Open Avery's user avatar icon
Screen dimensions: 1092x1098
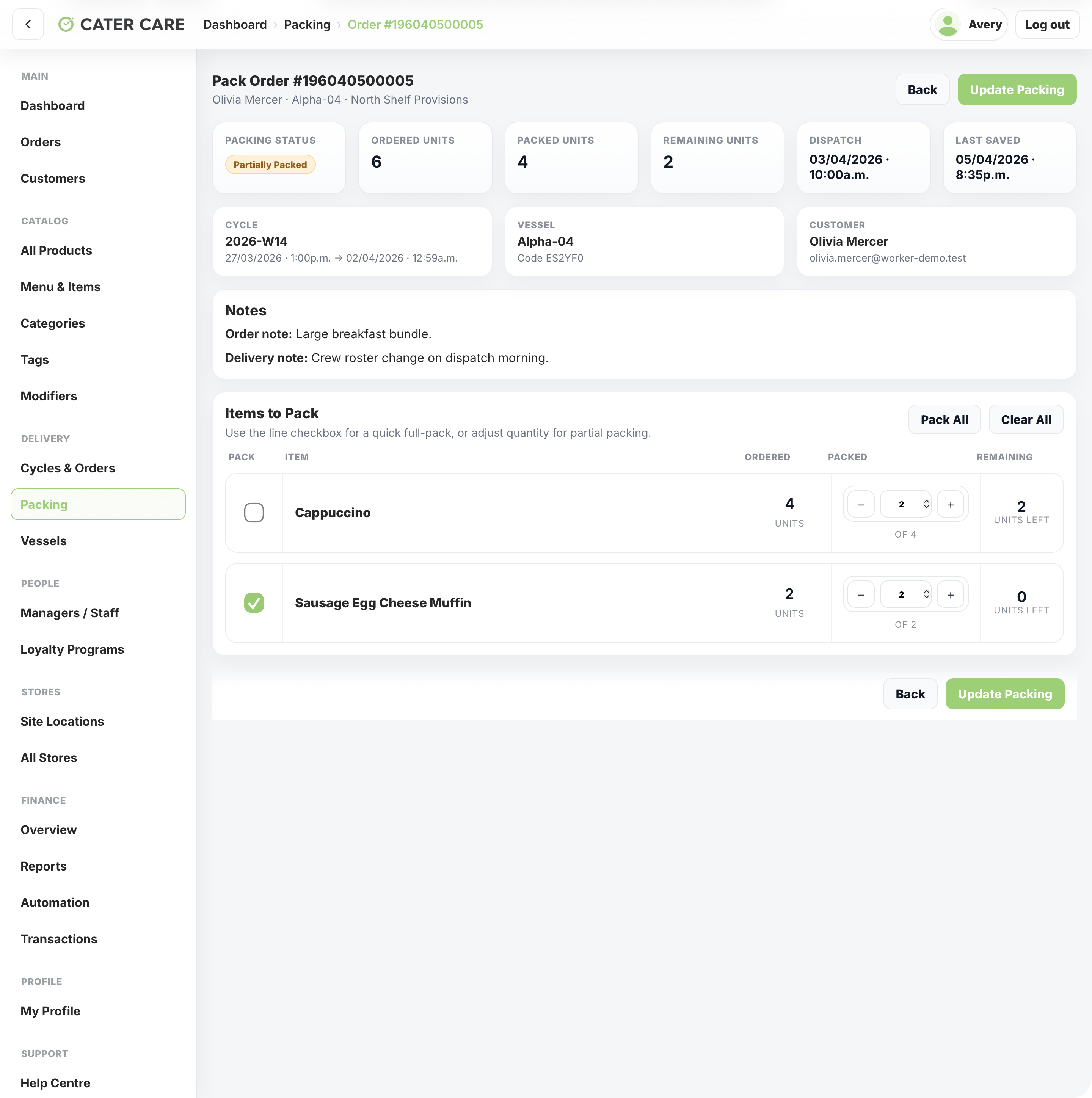coord(948,24)
